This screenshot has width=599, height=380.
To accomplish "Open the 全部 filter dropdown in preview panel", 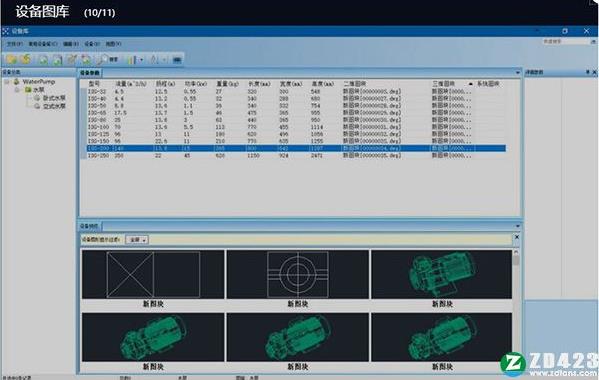I will (x=137, y=240).
